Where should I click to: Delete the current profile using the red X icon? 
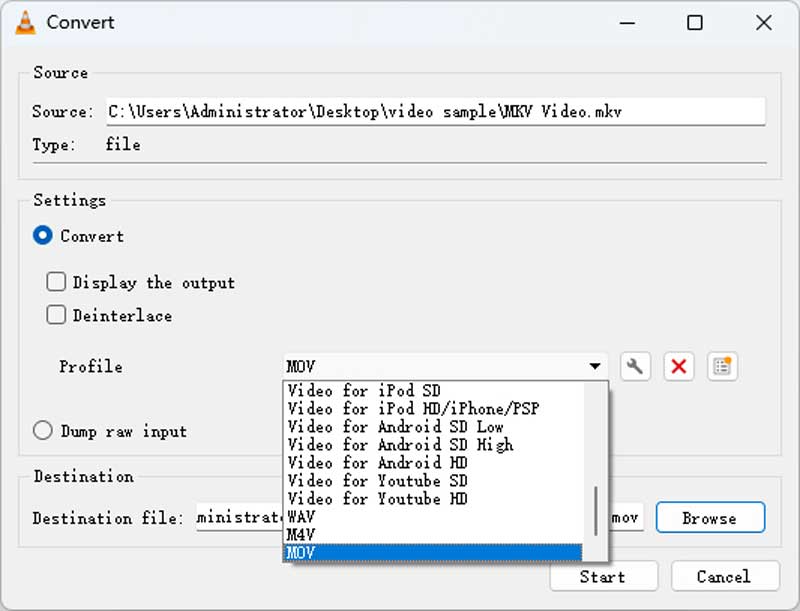(678, 366)
